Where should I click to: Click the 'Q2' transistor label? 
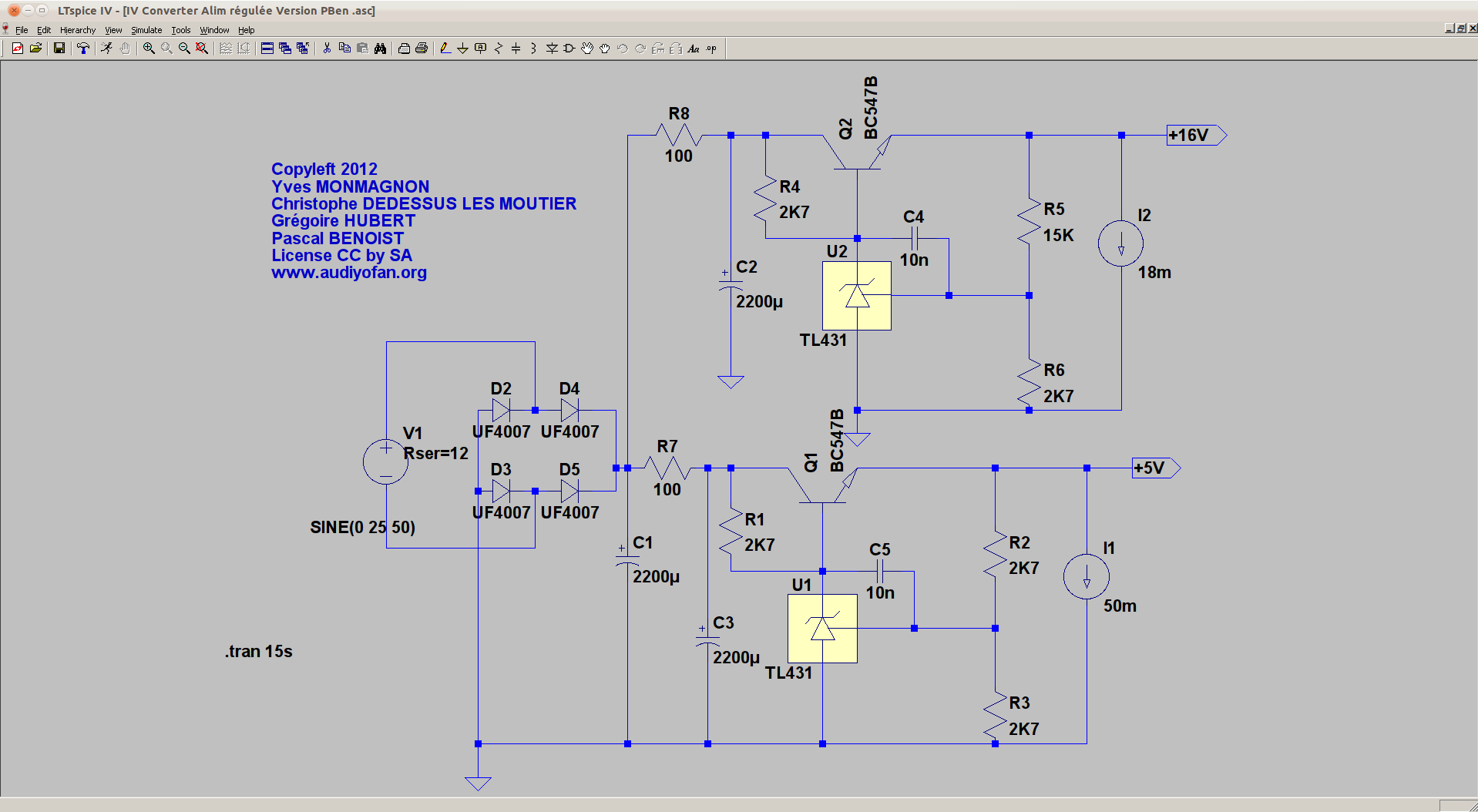846,129
